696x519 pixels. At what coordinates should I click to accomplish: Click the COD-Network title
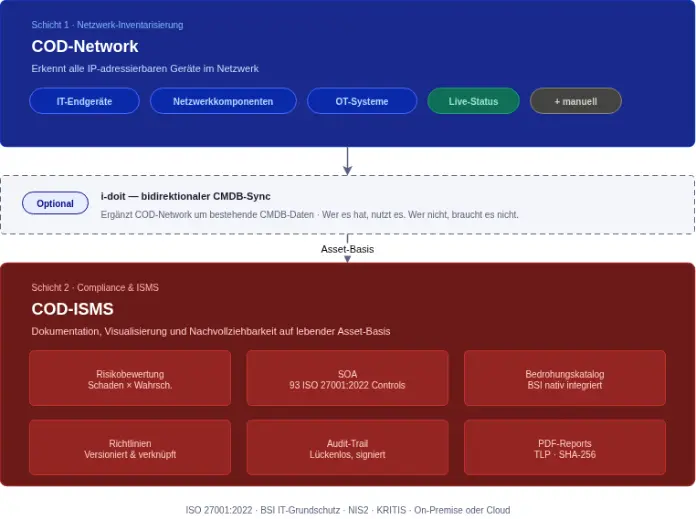tap(85, 46)
